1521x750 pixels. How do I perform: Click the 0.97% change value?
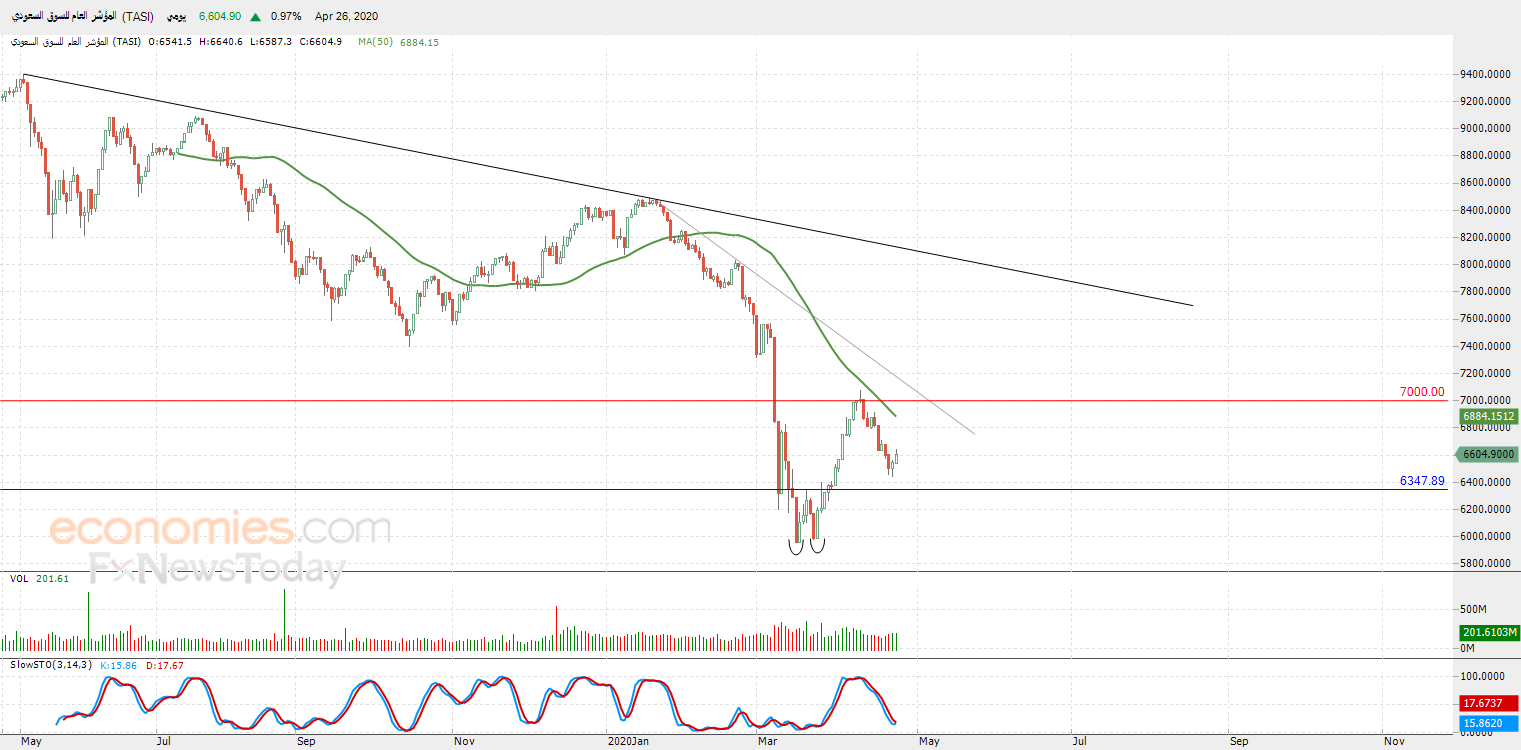286,17
